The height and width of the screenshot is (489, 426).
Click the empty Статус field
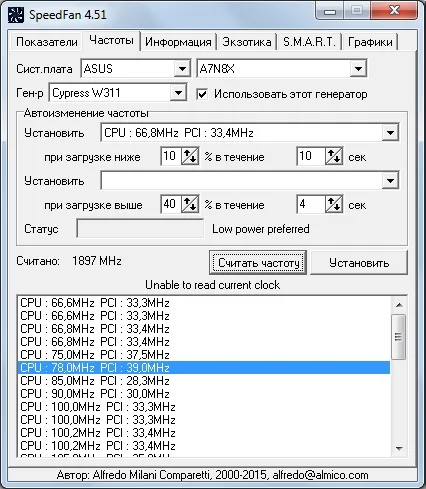pyautogui.click(x=140, y=229)
